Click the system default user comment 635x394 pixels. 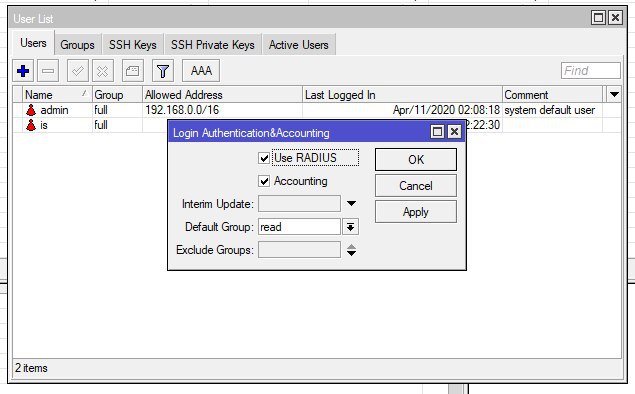pyautogui.click(x=550, y=110)
